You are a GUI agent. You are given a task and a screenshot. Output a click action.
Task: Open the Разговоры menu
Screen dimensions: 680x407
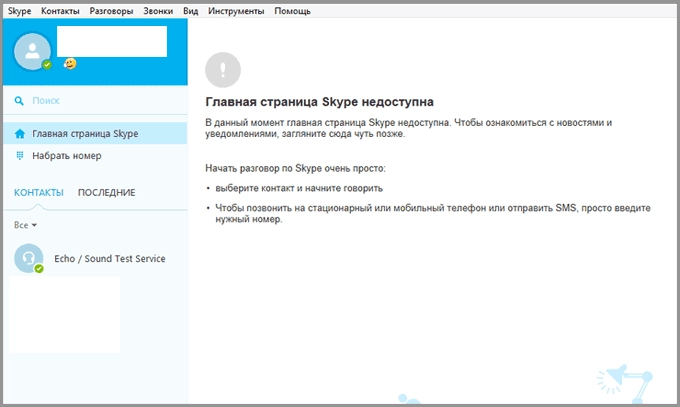coord(111,11)
